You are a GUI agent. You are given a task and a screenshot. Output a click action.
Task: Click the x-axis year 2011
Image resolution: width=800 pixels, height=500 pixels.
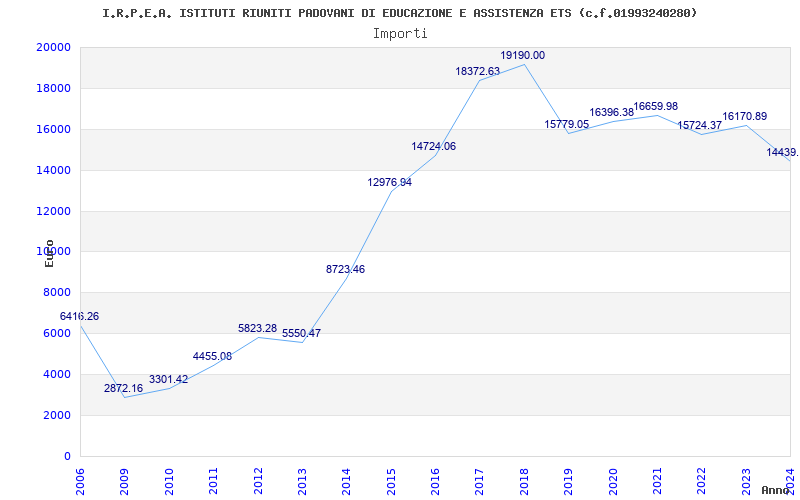click(x=213, y=481)
